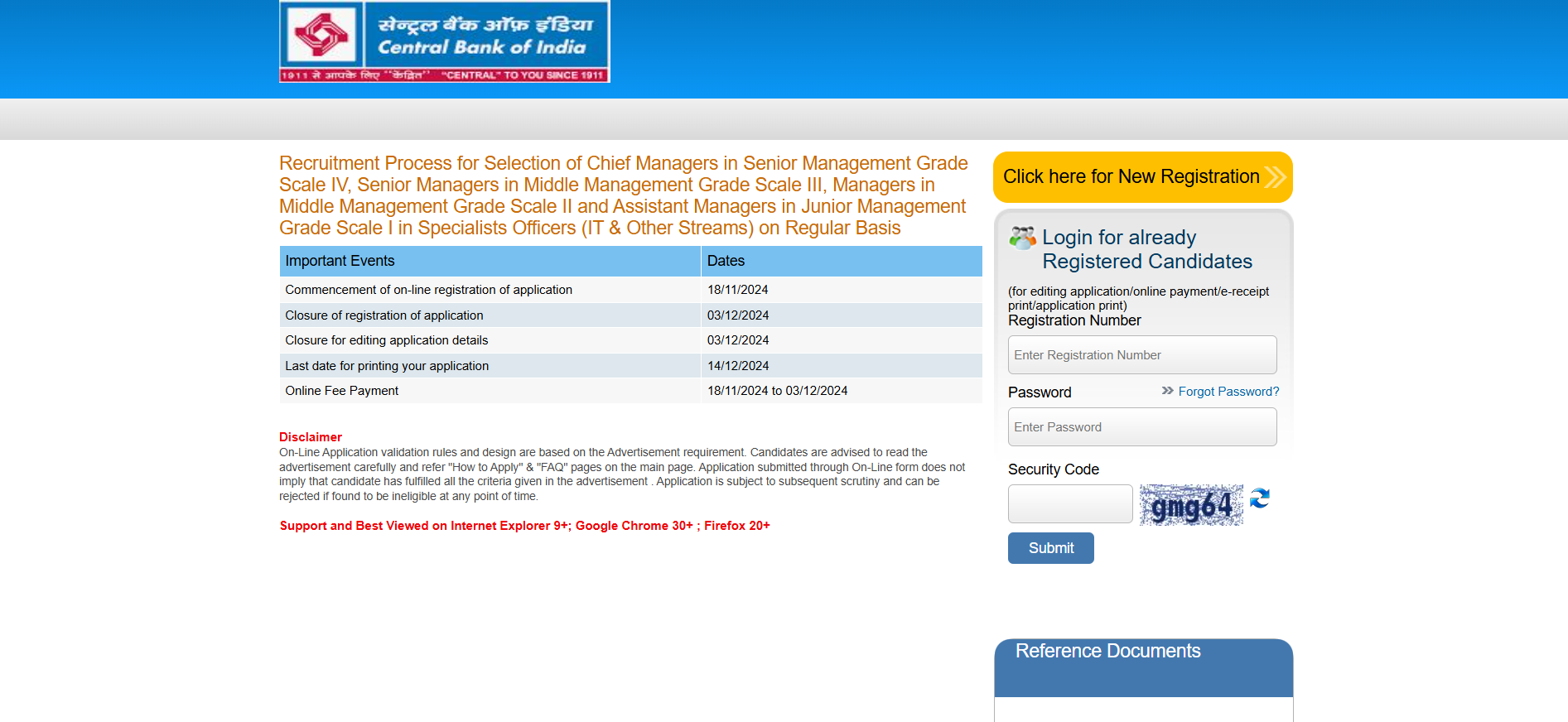The image size is (1568, 722).
Task: Click the Password label
Action: click(1040, 392)
